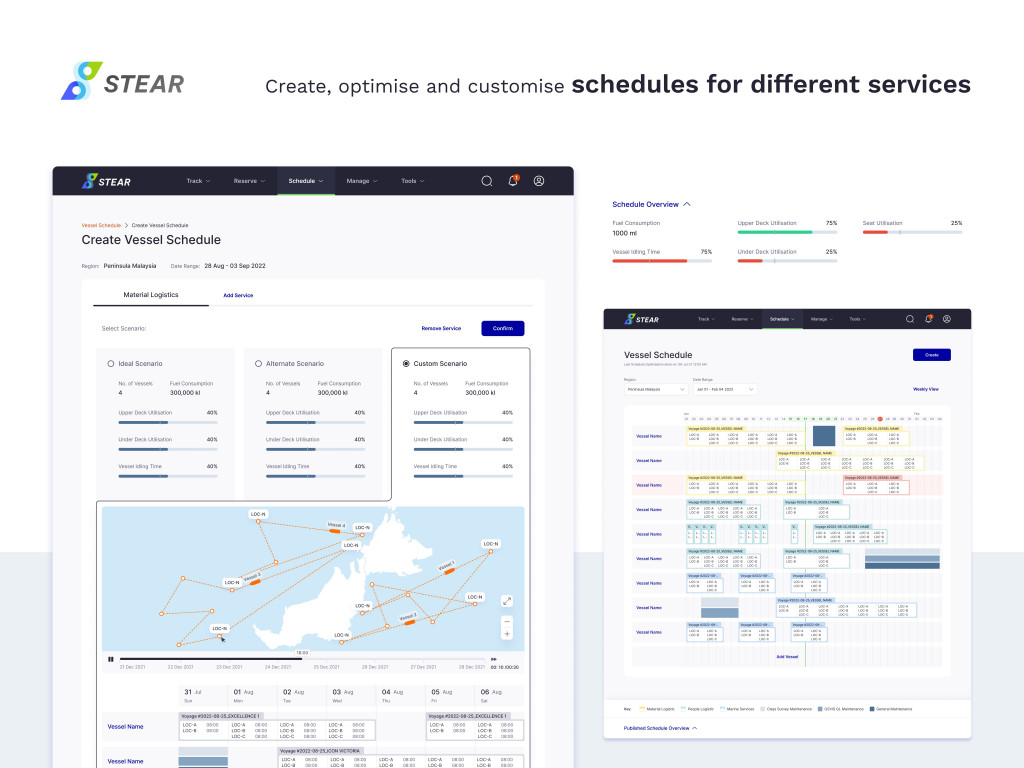Open the search icon in the navigation bar

[x=486, y=180]
